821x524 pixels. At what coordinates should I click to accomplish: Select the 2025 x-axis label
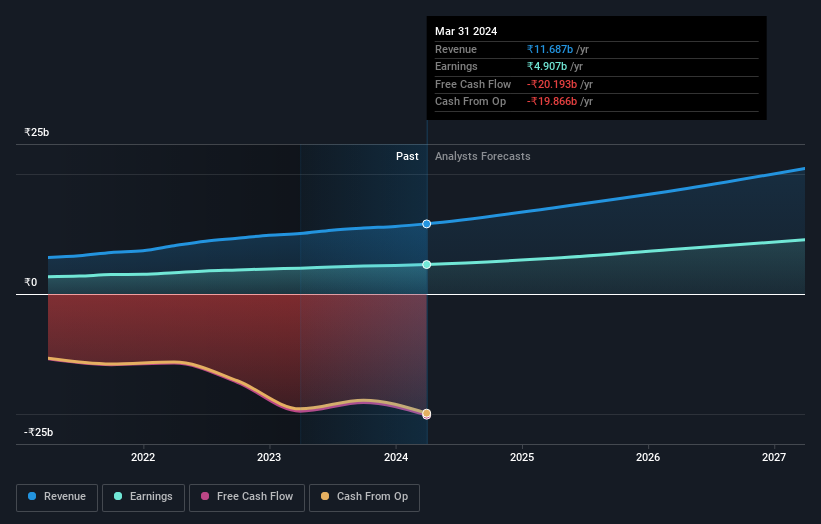tap(522, 458)
